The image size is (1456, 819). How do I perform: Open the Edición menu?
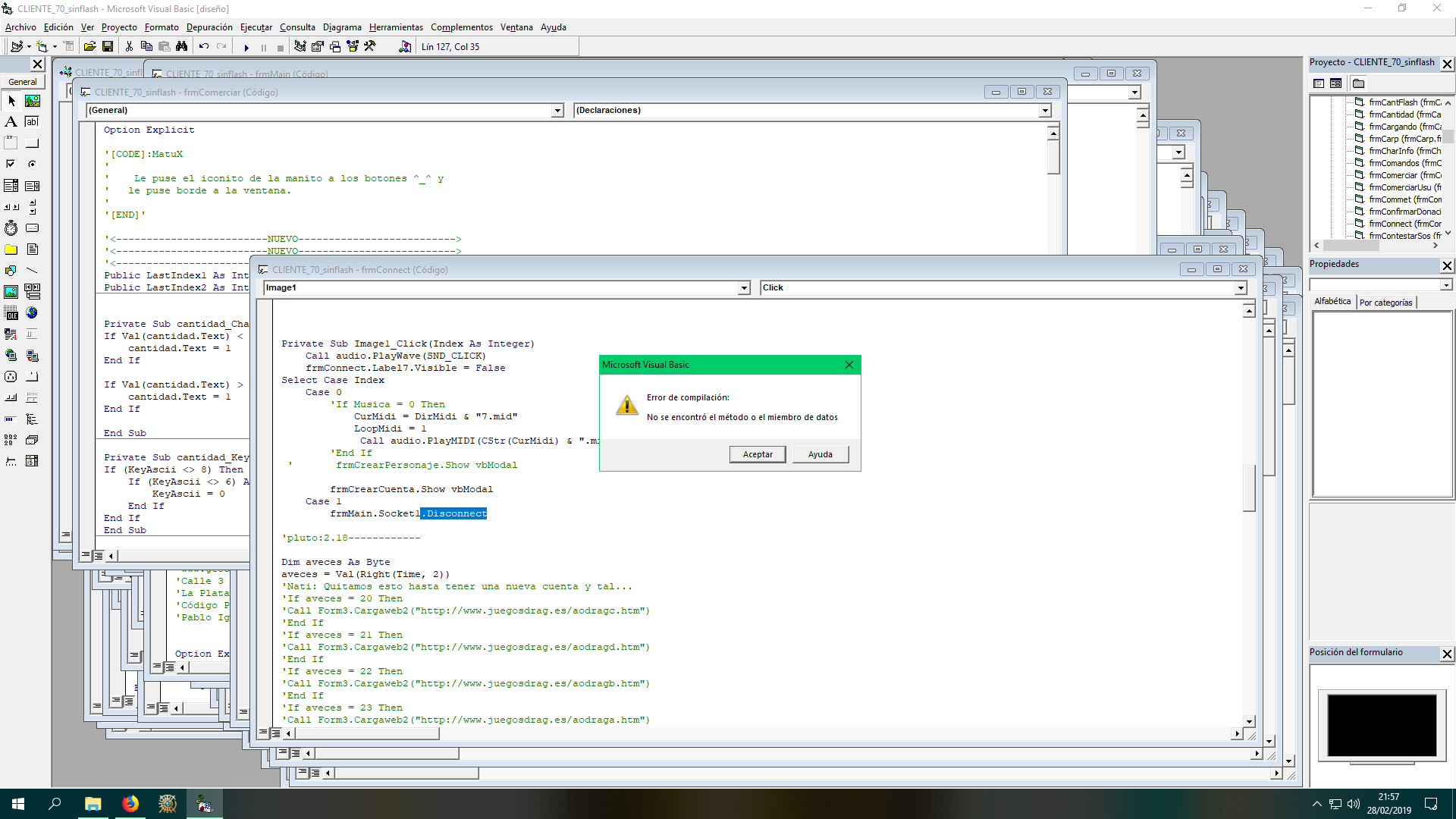(58, 27)
